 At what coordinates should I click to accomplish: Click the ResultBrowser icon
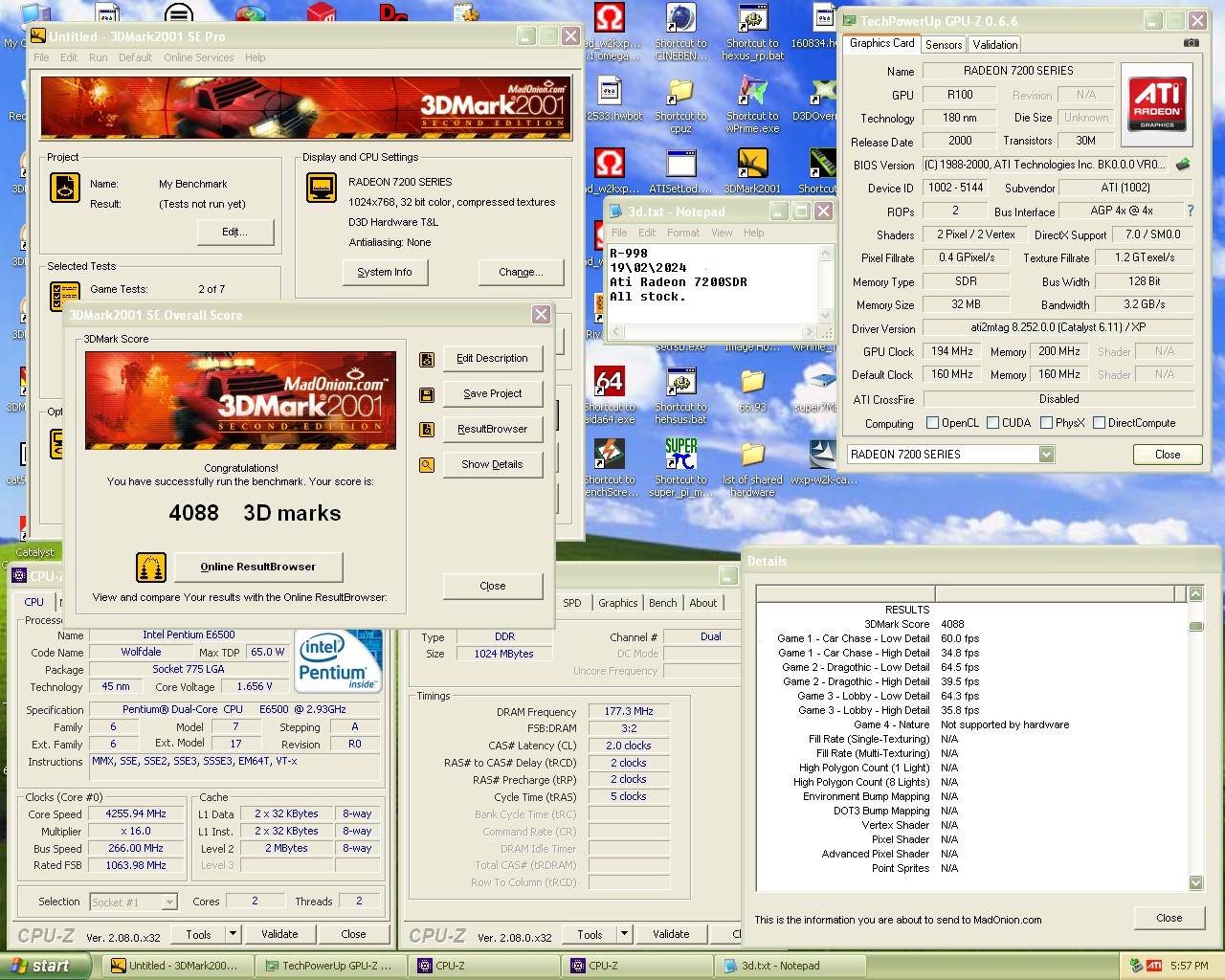click(427, 430)
